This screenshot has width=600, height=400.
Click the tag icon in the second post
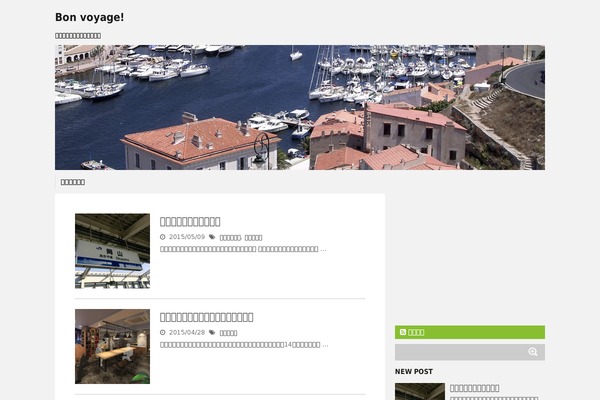tap(212, 332)
